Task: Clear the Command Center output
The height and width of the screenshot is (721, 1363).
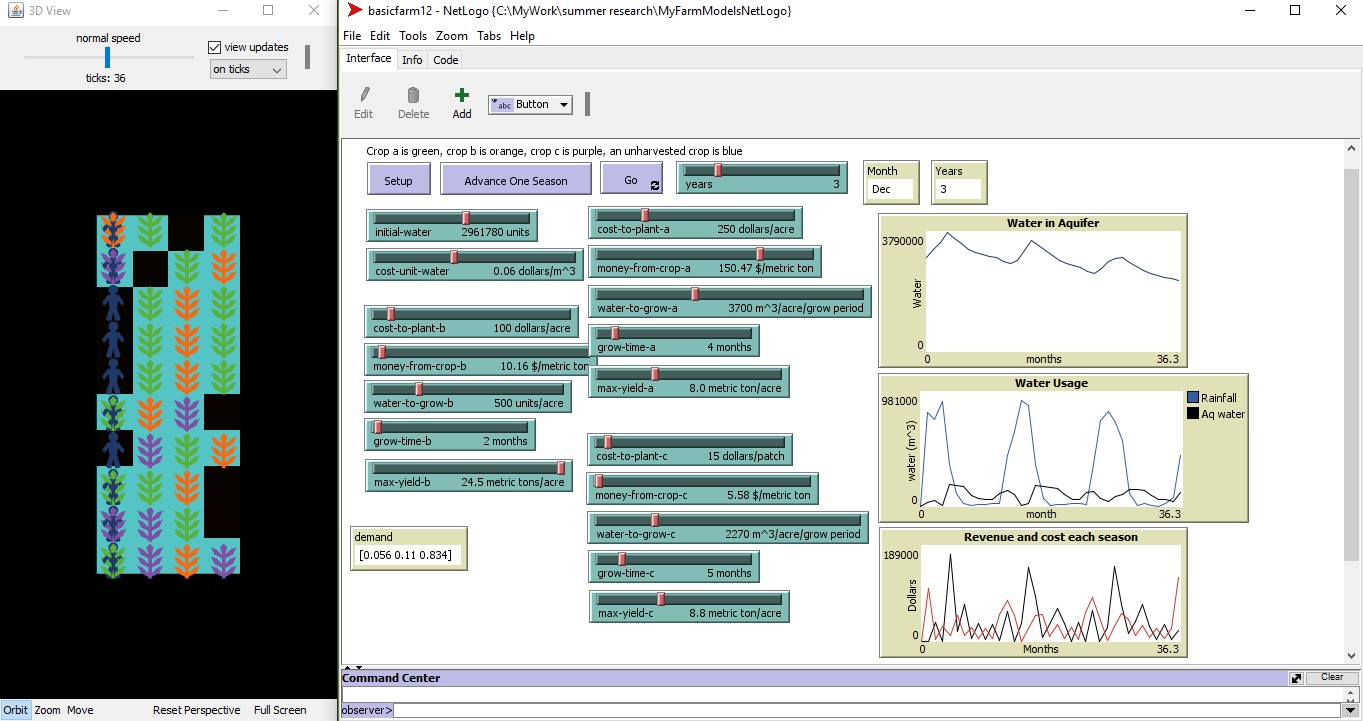Action: pyautogui.click(x=1331, y=677)
